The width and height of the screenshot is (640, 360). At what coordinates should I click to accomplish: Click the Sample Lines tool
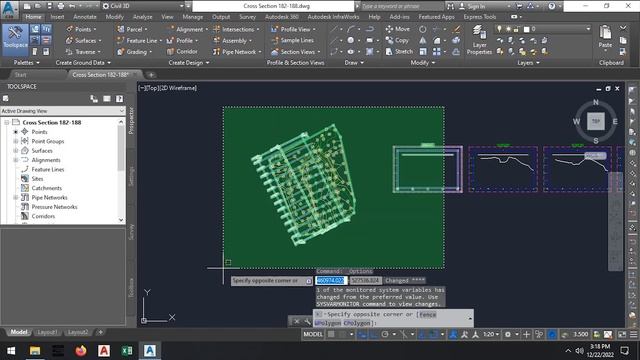coord(292,40)
